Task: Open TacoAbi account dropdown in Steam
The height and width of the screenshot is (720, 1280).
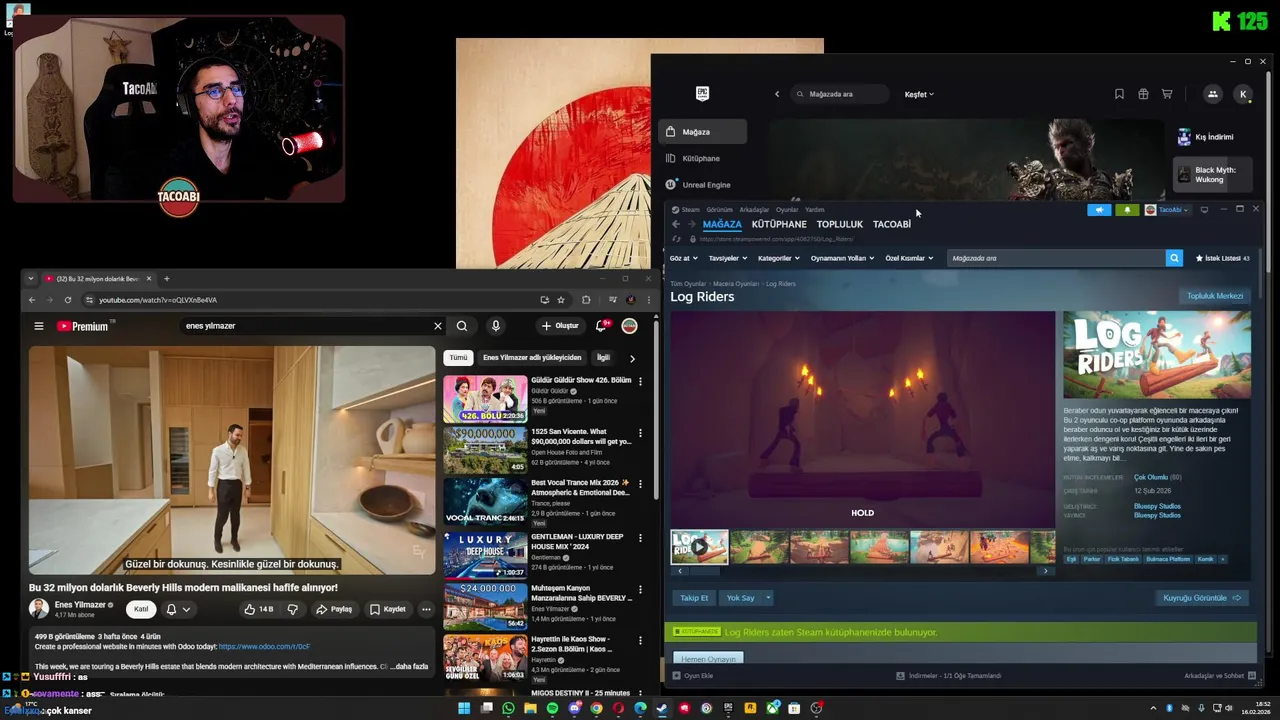Action: 1168,210
